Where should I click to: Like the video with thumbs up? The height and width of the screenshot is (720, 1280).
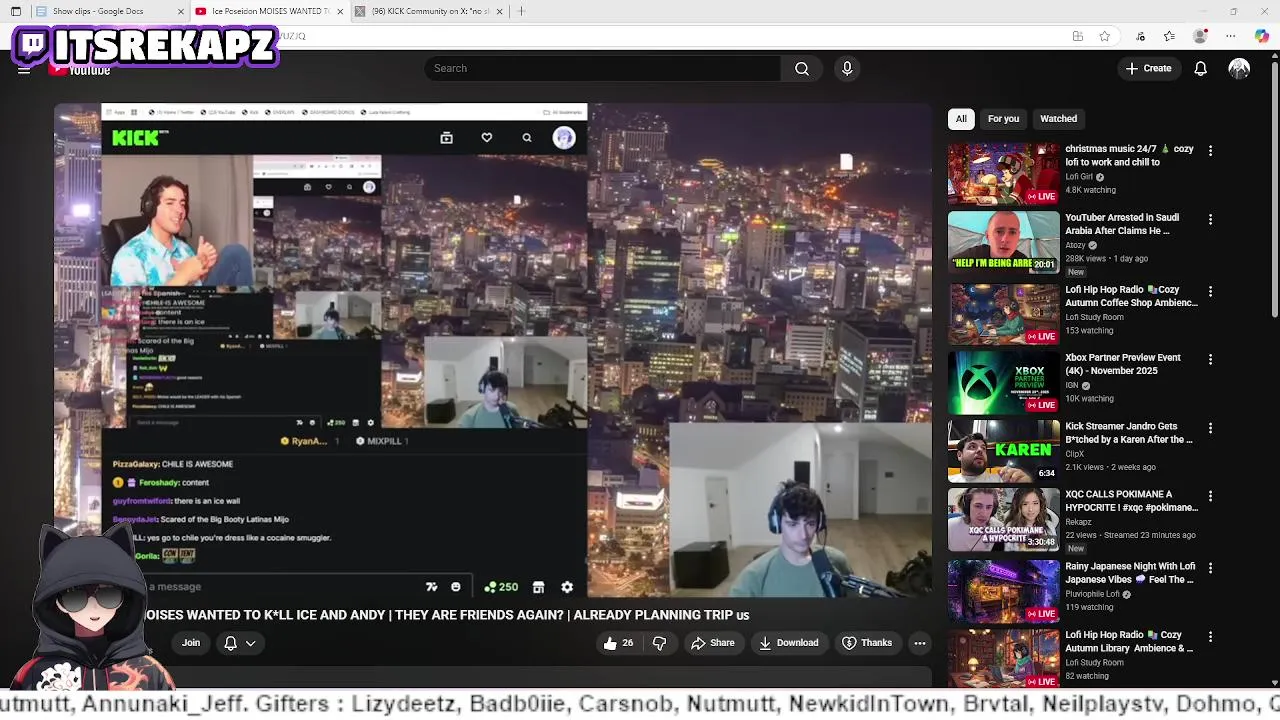618,643
